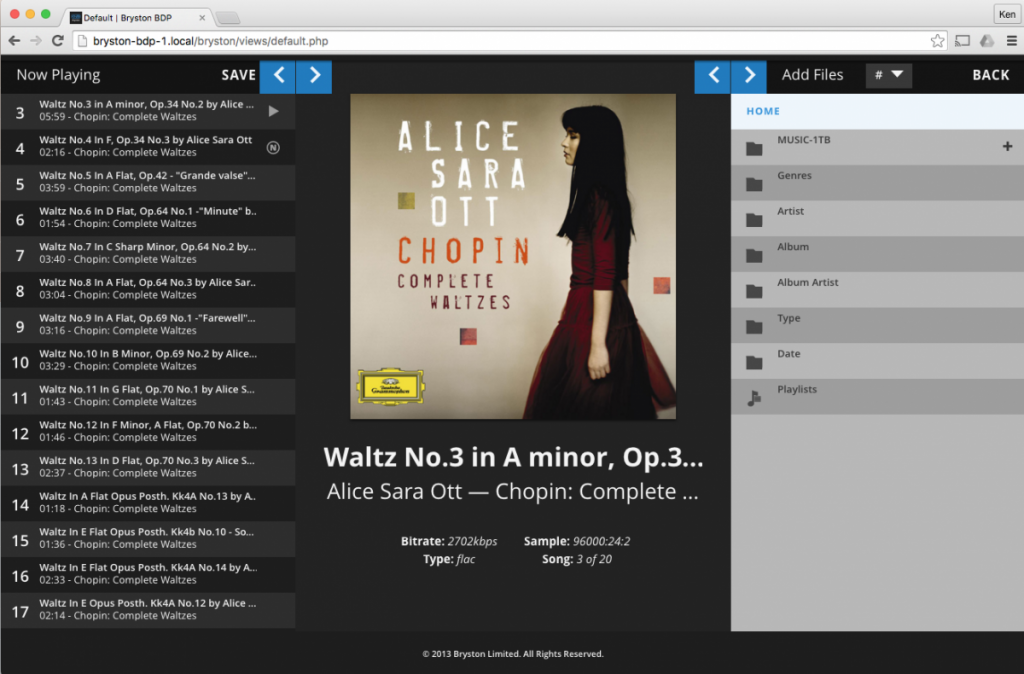Viewport: 1024px width, 674px height.
Task: Click the 2702kbps bitrate value
Action: (x=472, y=541)
